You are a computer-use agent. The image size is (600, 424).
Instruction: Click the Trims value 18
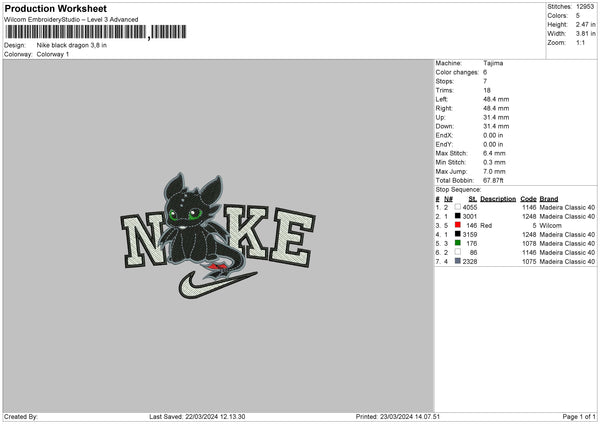[x=487, y=90]
